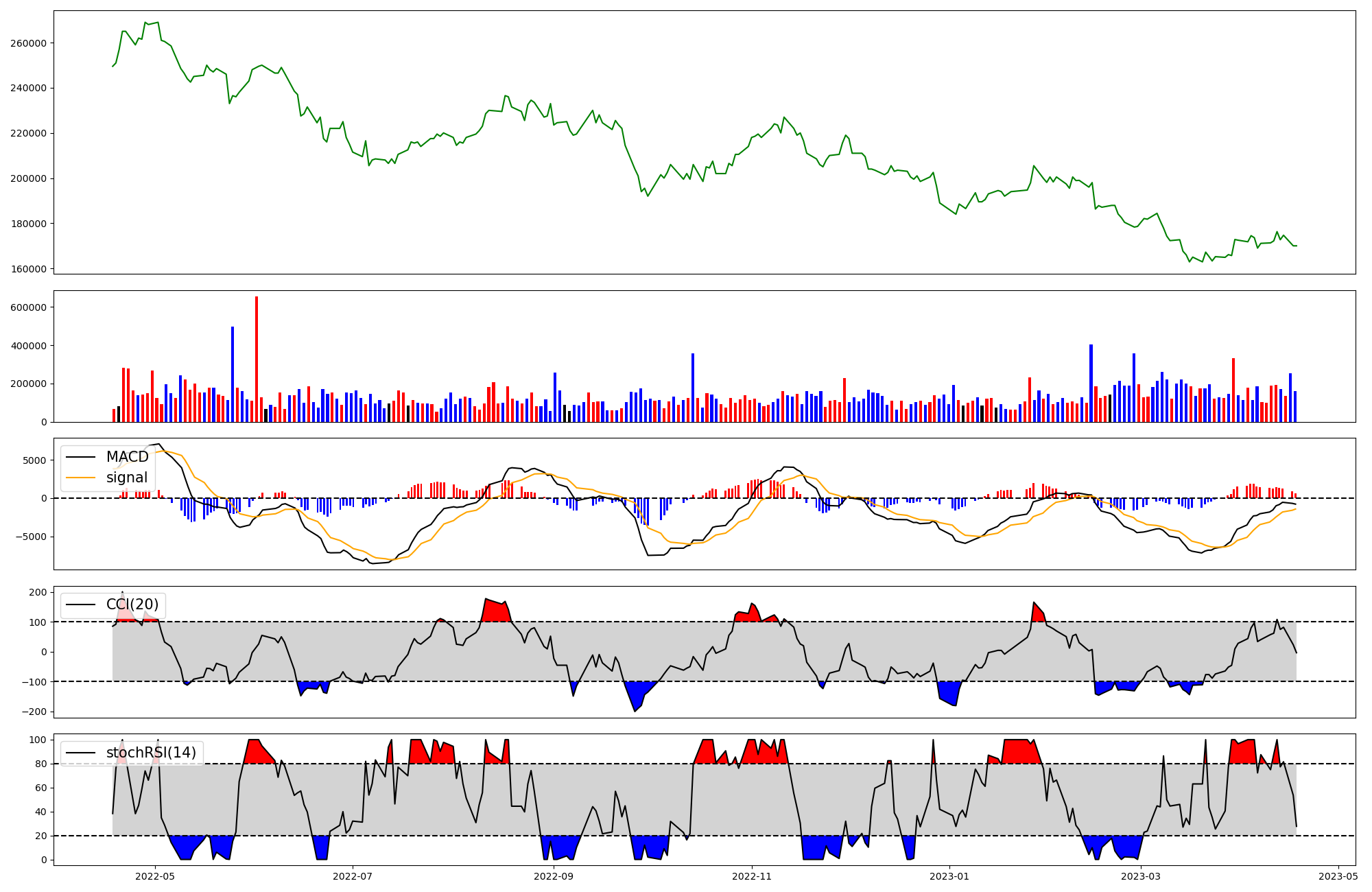The image size is (1372, 892).
Task: Click the 2023-01 x-axis date label
Action: pyautogui.click(x=949, y=876)
